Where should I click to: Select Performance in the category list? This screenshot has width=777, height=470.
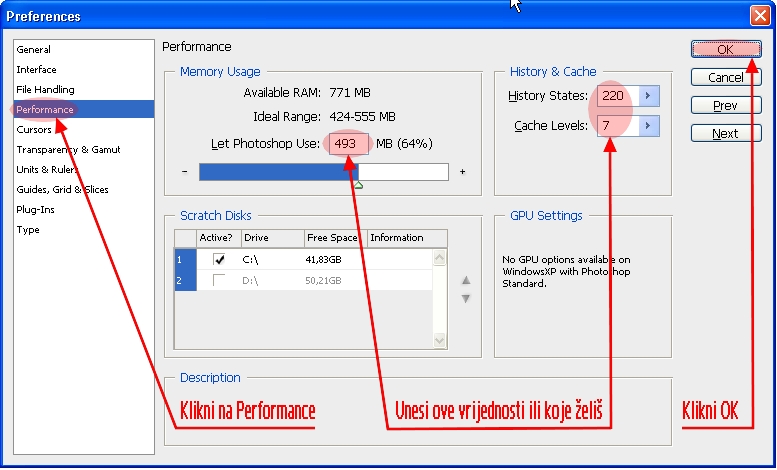point(84,109)
